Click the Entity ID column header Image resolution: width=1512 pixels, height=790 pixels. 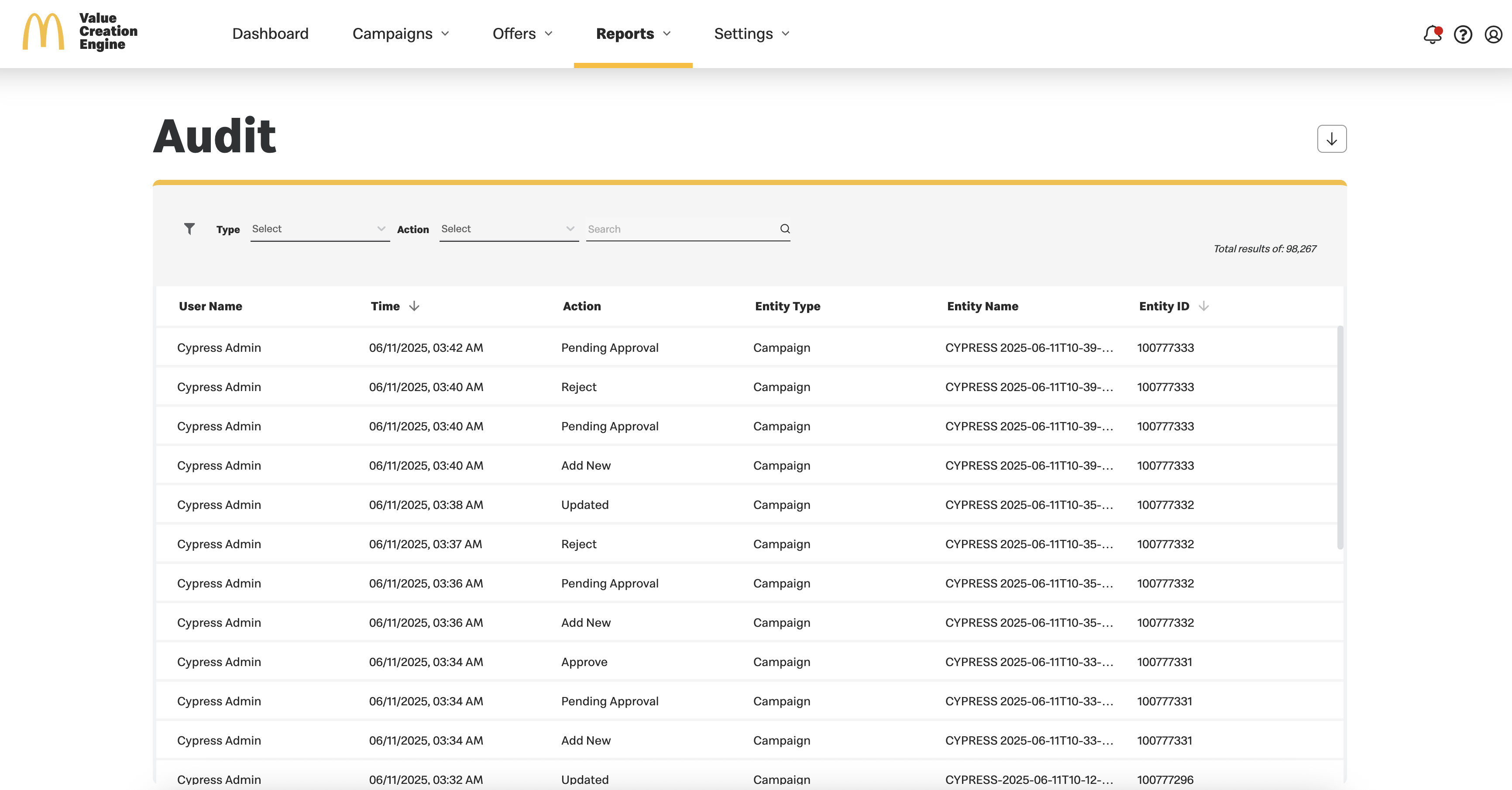point(1164,306)
